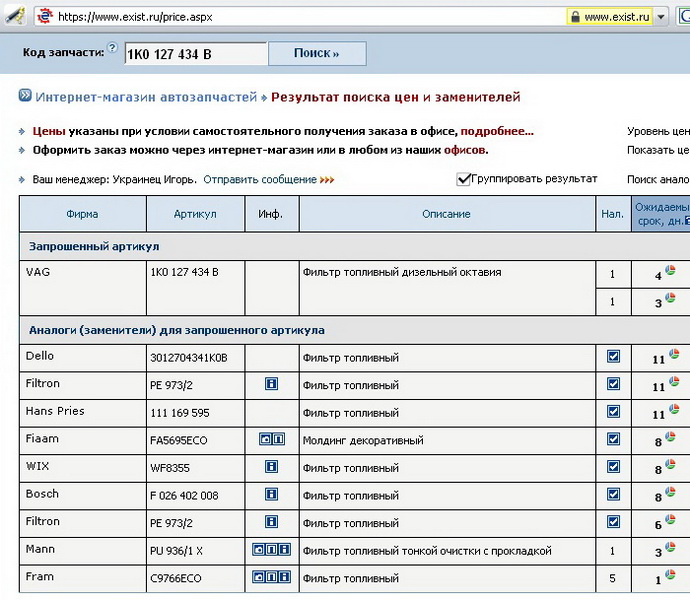Image resolution: width=690 pixels, height=600 pixels.
Task: Open info icon in Fiaam row
Action: click(x=279, y=439)
